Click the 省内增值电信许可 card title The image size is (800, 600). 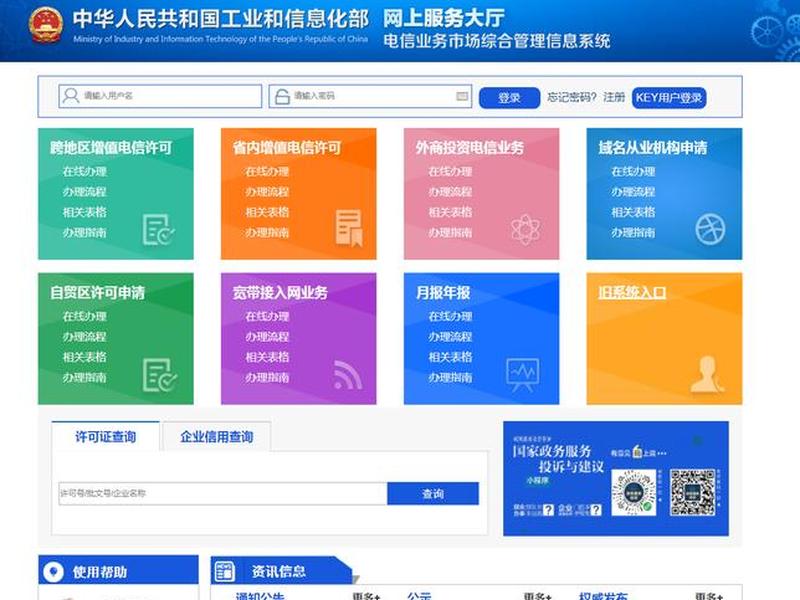[287, 148]
